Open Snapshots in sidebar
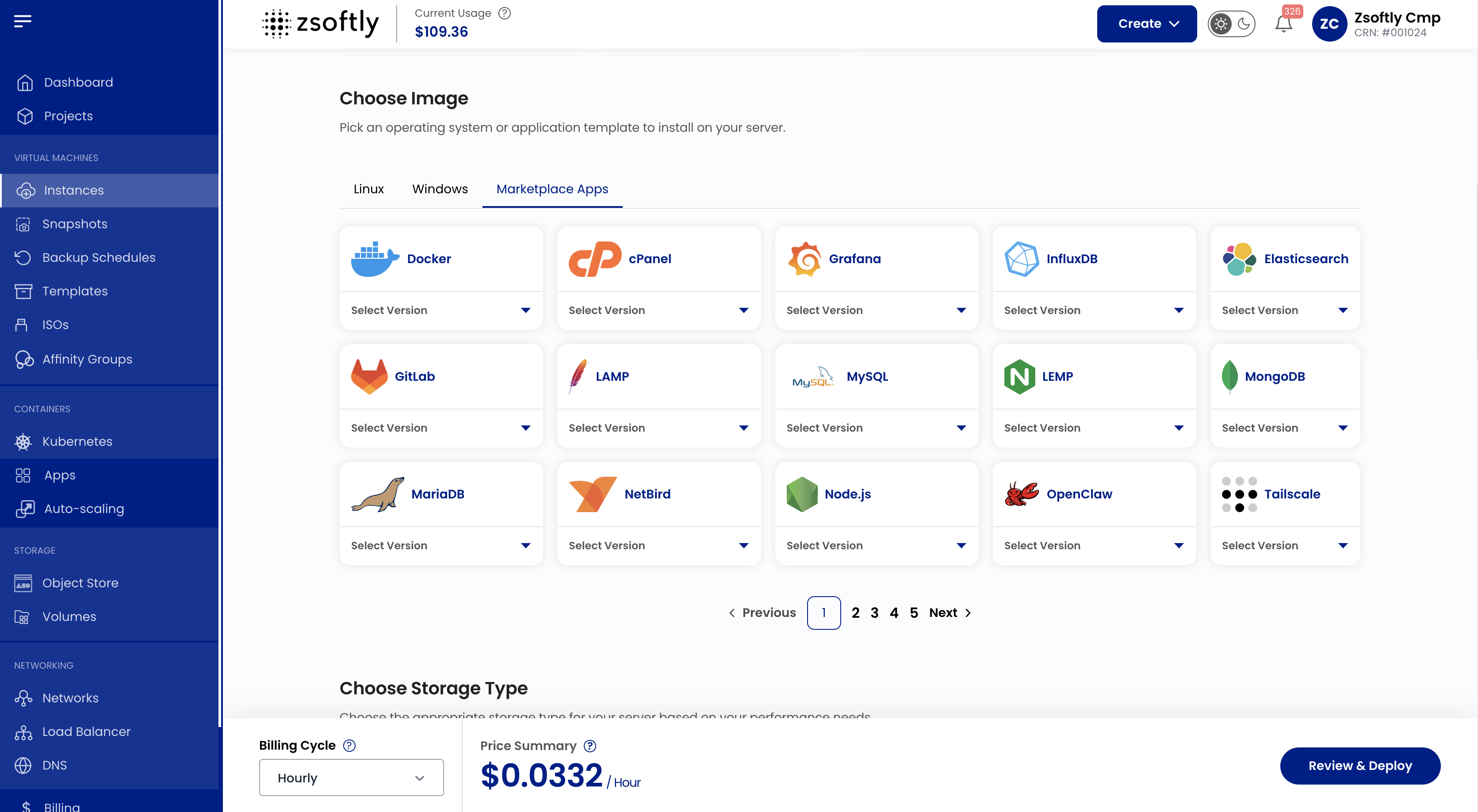Screen dimensions: 1478x812 [109, 224]
